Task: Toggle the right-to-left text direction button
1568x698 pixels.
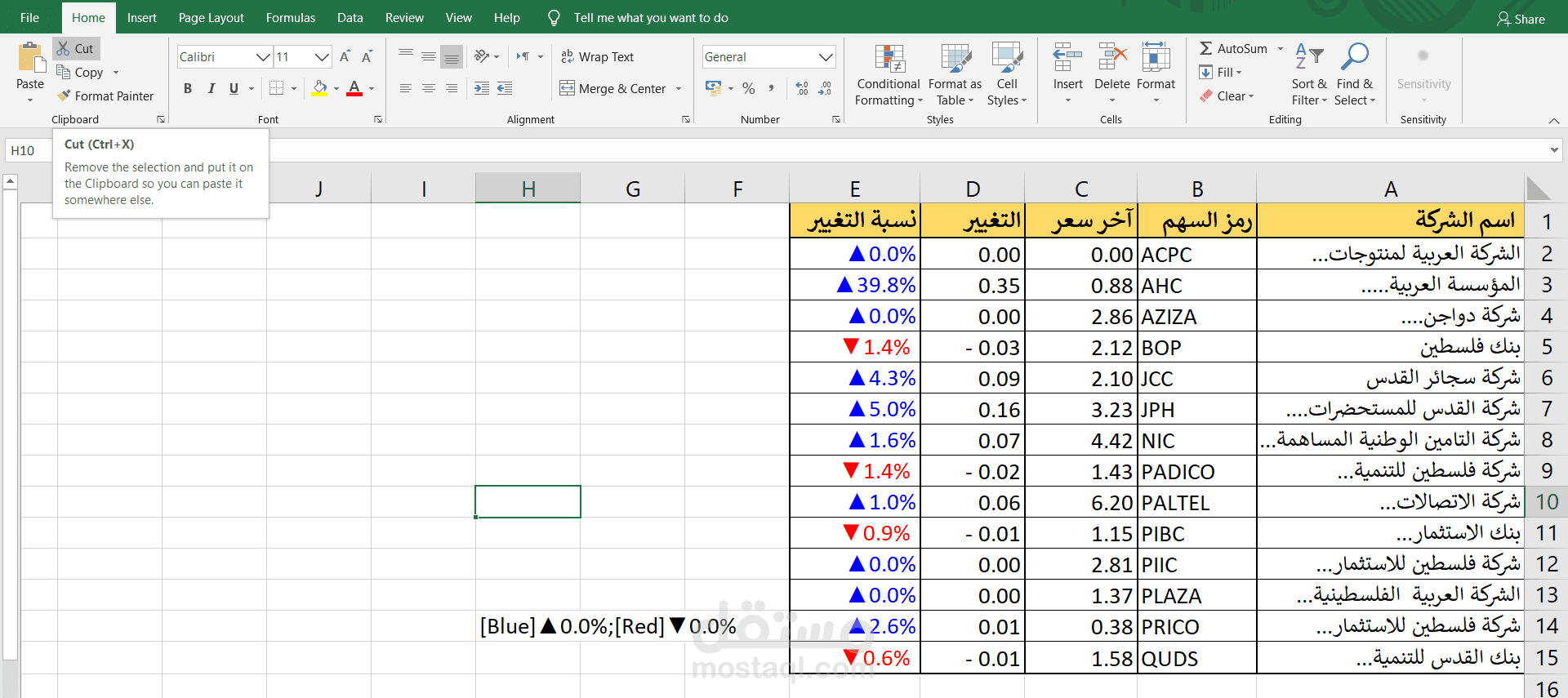Action: (x=523, y=56)
